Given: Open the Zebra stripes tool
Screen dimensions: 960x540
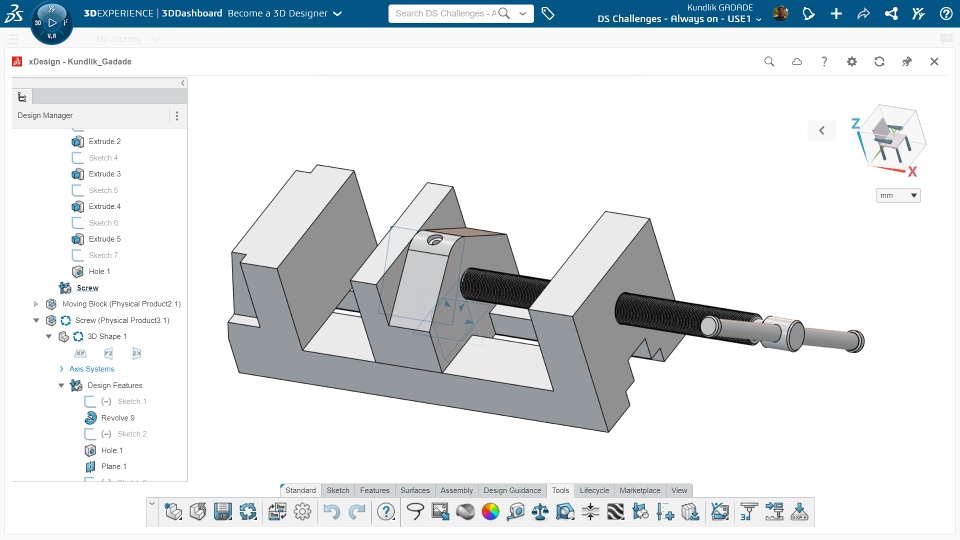Looking at the screenshot, I should click(x=615, y=511).
